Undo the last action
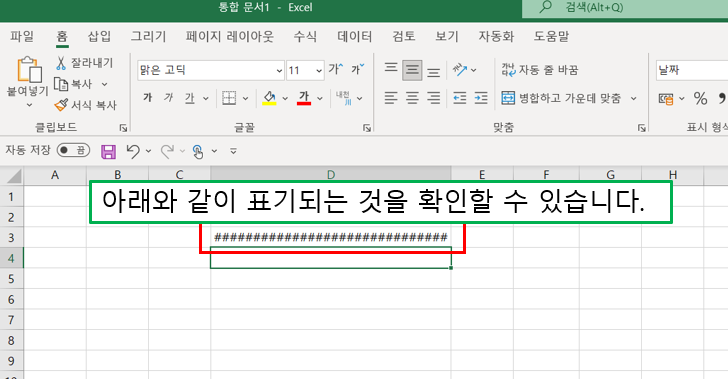Image resolution: width=728 pixels, height=379 pixels. [x=133, y=151]
